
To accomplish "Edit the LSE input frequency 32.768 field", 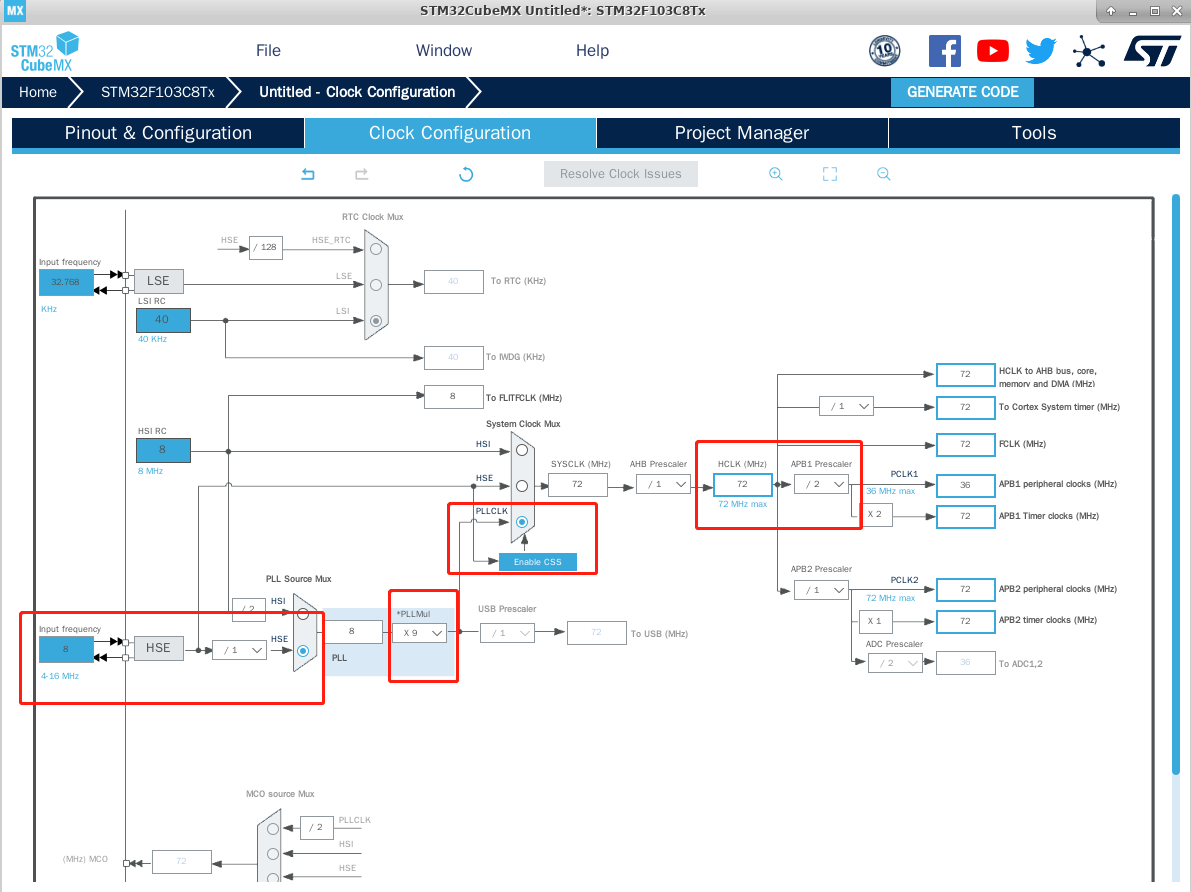I will [x=66, y=282].
